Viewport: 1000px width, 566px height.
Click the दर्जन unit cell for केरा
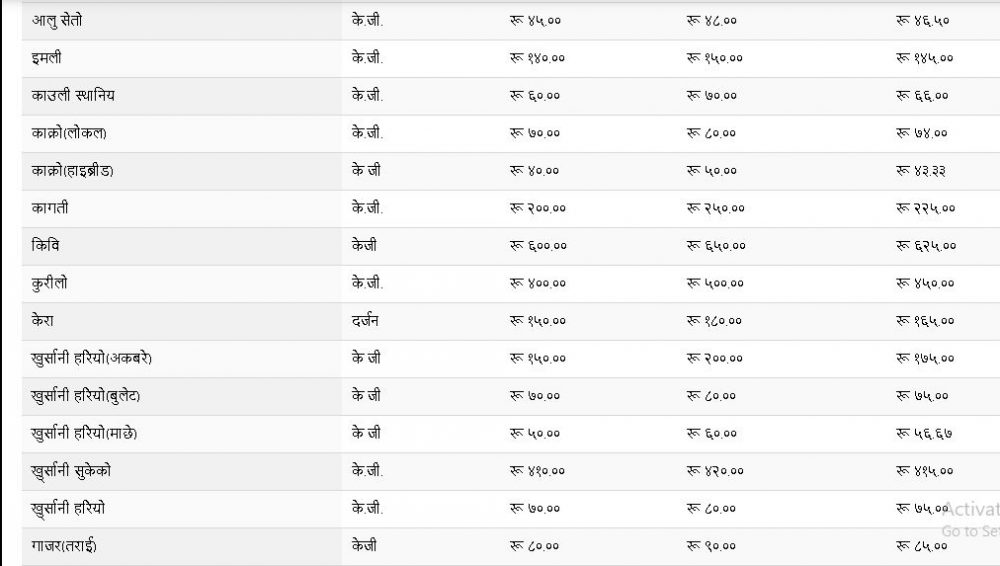pos(365,321)
